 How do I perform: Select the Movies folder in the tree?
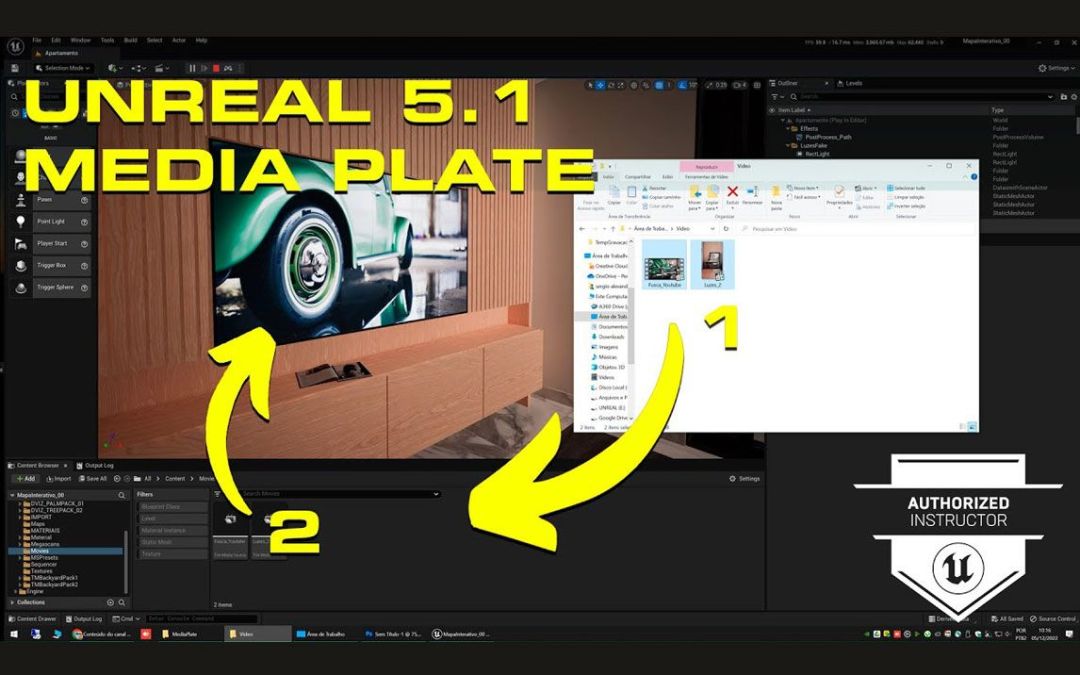tap(65, 551)
